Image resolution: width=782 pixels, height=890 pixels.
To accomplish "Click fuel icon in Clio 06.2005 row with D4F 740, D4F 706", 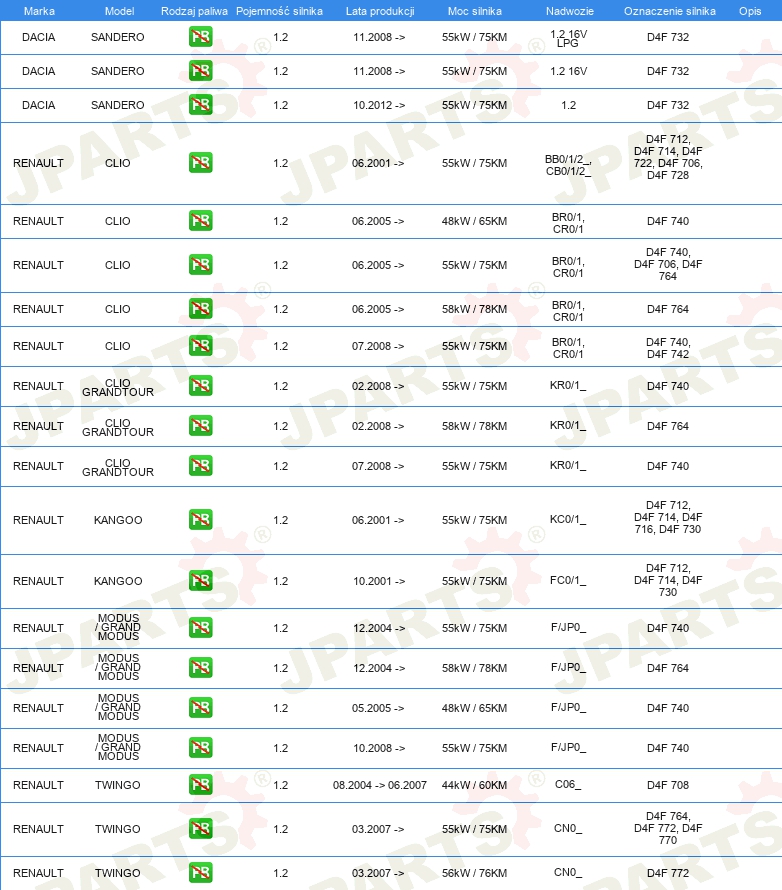I will pos(200,265).
